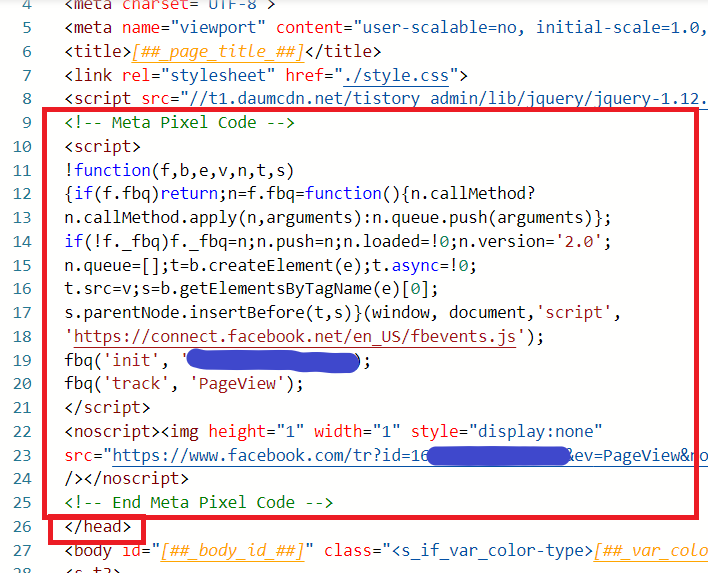Viewport: 708px width, 573px height.
Task: Click the 'End Meta Pixel Code' comment
Action: pos(199,502)
